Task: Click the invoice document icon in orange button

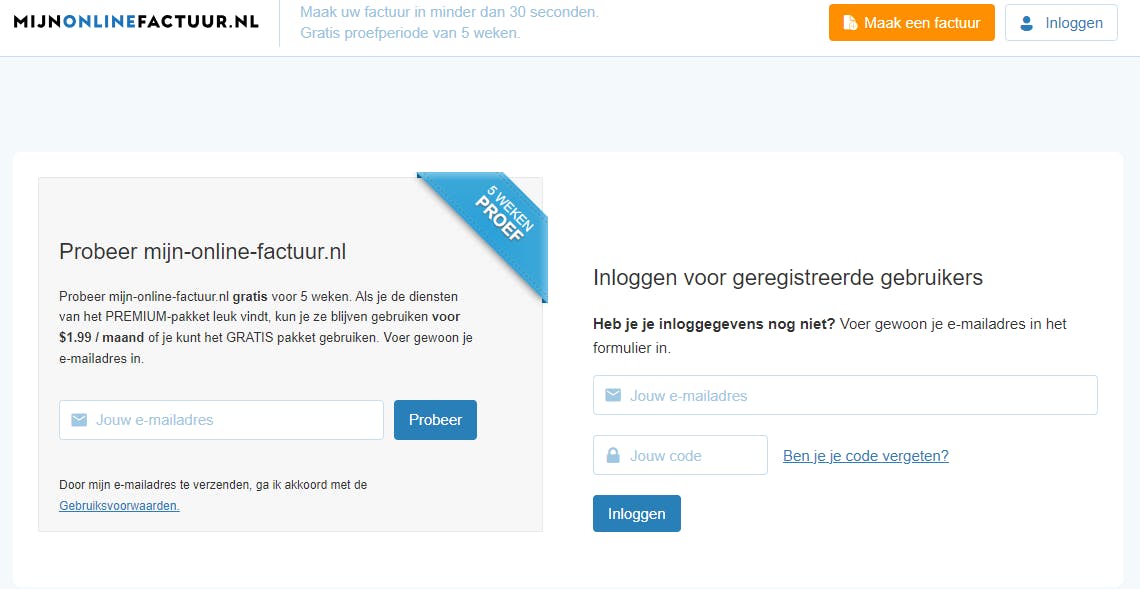Action: coord(849,23)
